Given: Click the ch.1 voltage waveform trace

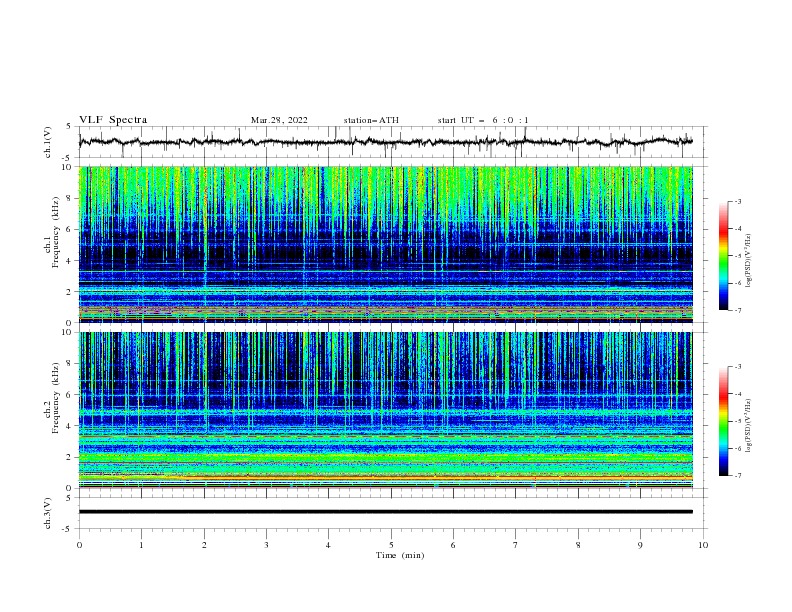Looking at the screenshot, I should tap(385, 142).
